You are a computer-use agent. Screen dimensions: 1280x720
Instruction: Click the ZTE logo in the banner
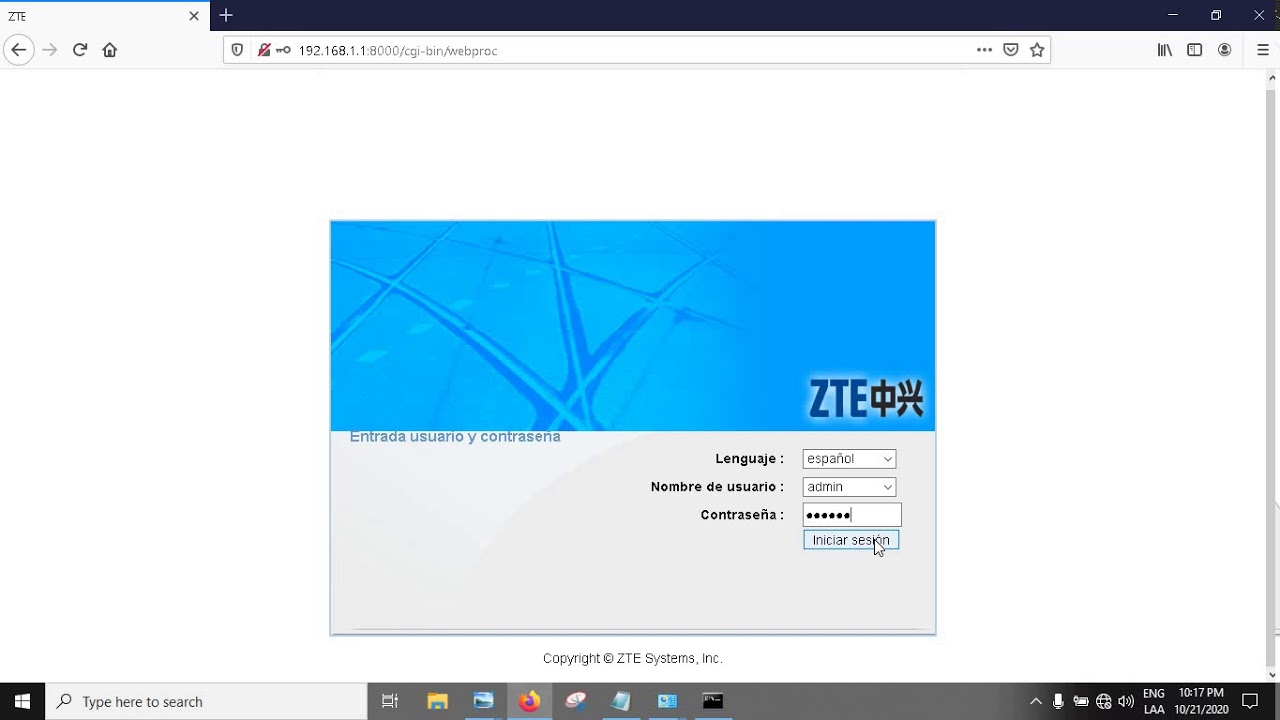pos(866,398)
